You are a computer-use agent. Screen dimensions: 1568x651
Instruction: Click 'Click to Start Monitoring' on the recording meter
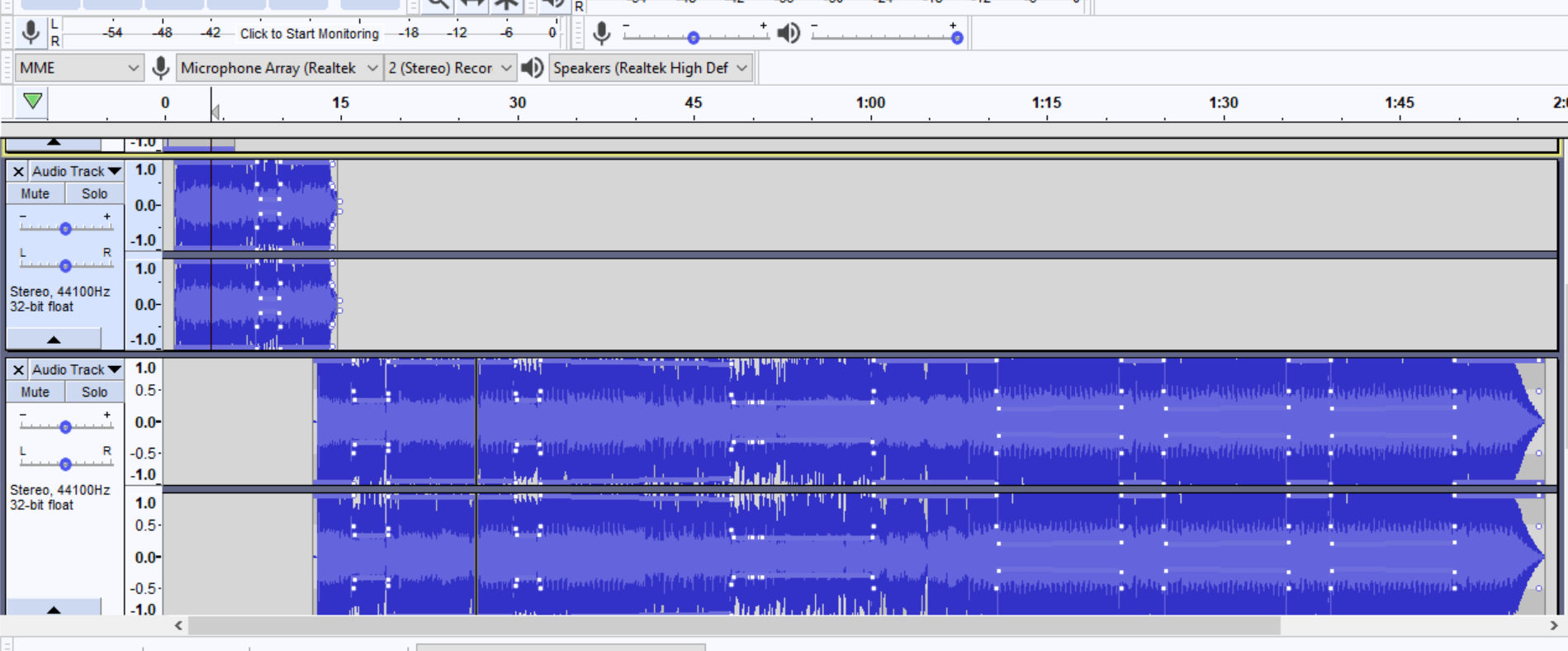310,33
